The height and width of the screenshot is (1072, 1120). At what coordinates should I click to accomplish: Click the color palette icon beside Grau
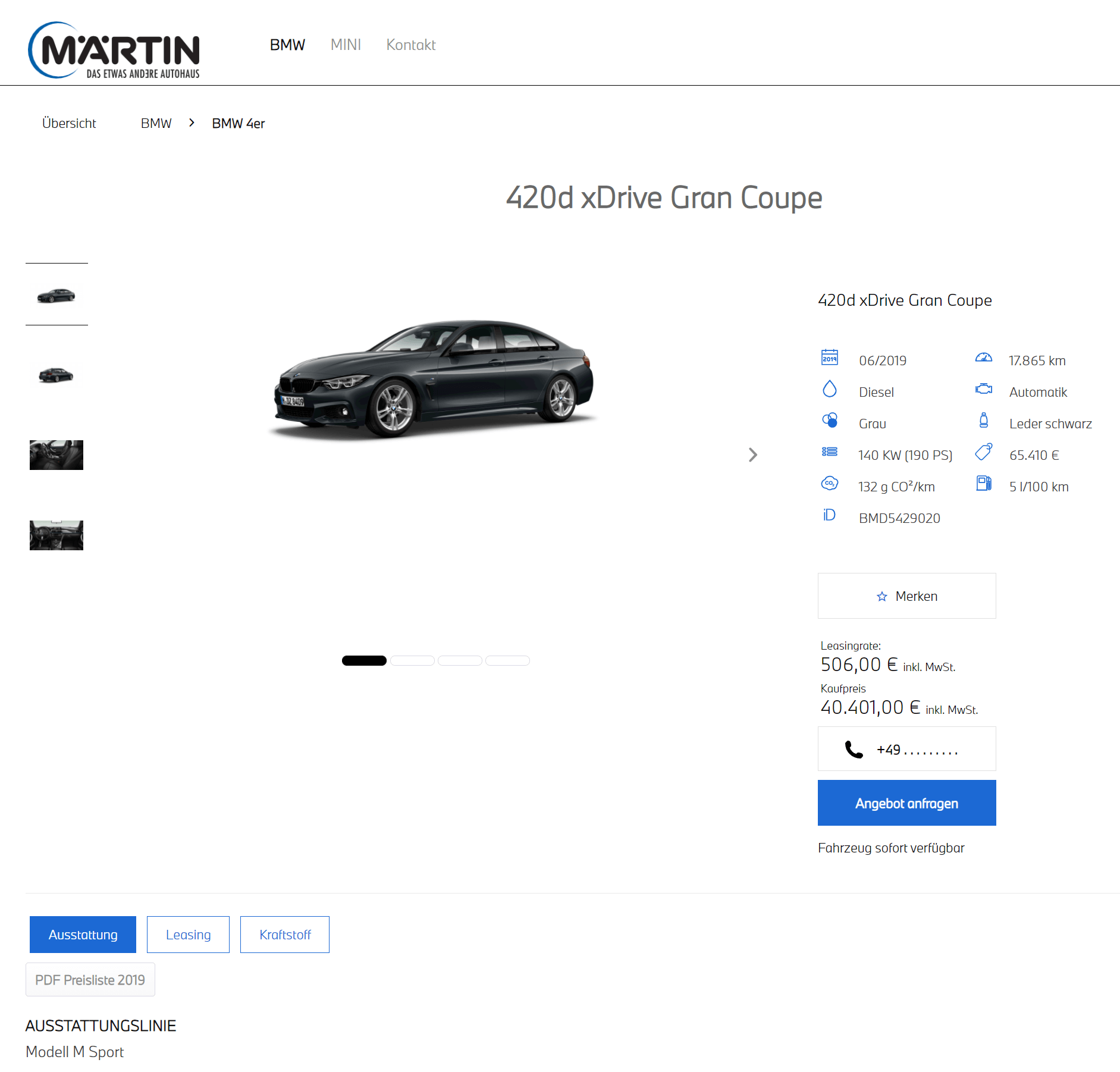point(830,421)
